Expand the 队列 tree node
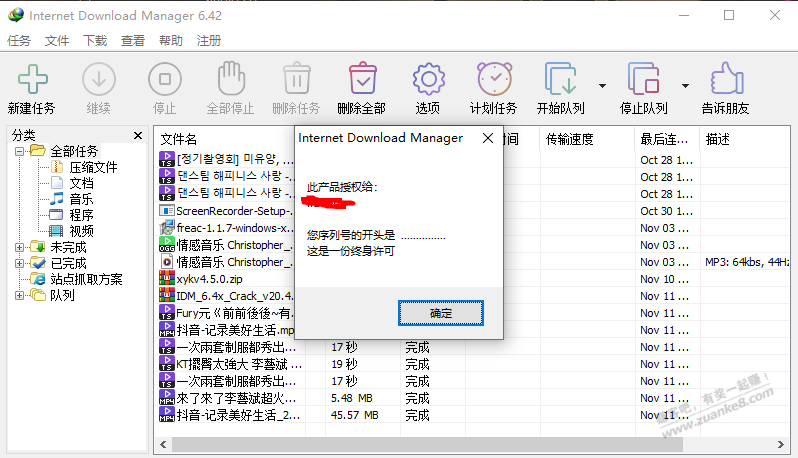Viewport: 798px width, 458px height. 20,295
